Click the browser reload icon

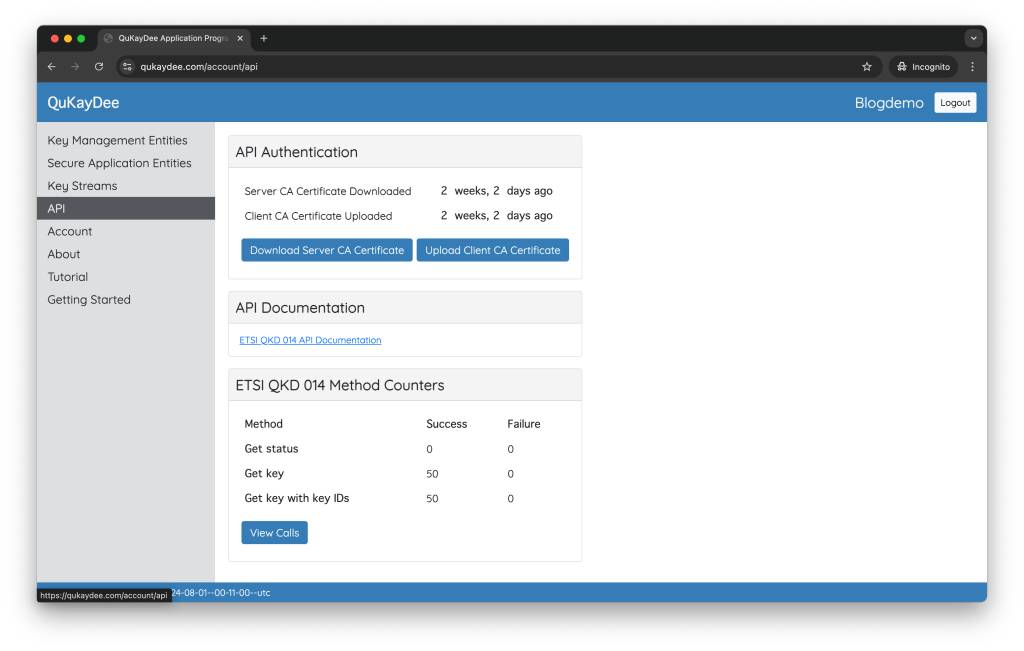click(99, 67)
